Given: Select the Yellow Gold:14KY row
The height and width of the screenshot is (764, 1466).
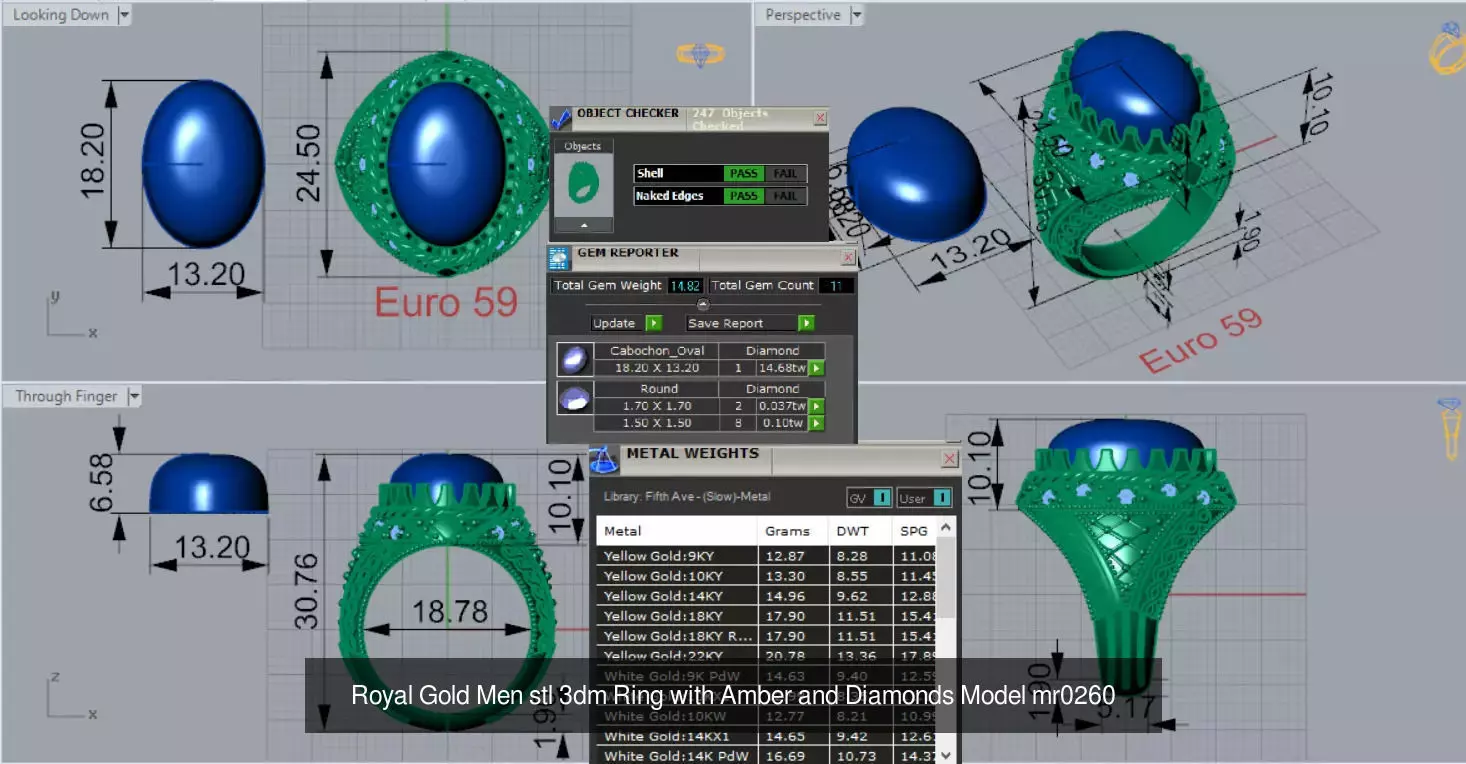Looking at the screenshot, I should tap(767, 596).
